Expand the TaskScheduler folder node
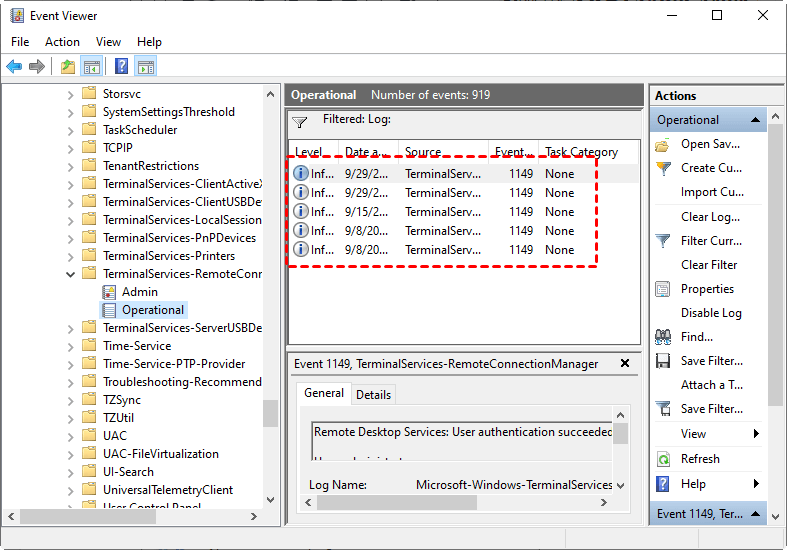This screenshot has height=550, width=787. click(x=70, y=130)
